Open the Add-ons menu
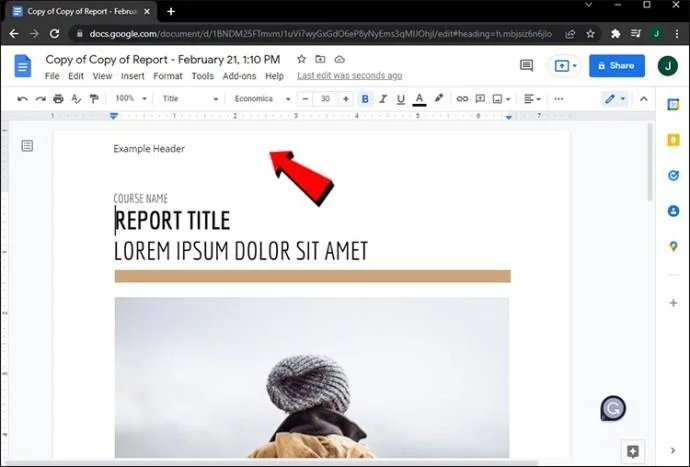690x467 pixels. point(239,76)
